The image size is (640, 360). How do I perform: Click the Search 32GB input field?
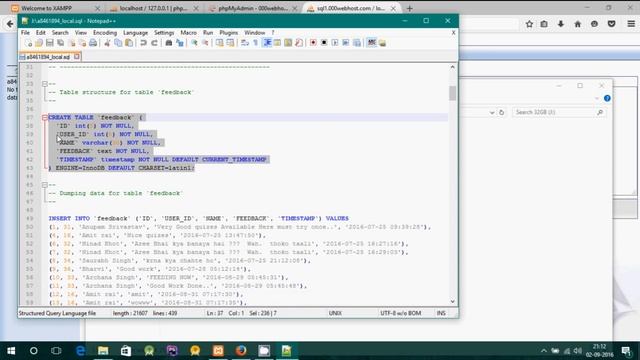558,112
